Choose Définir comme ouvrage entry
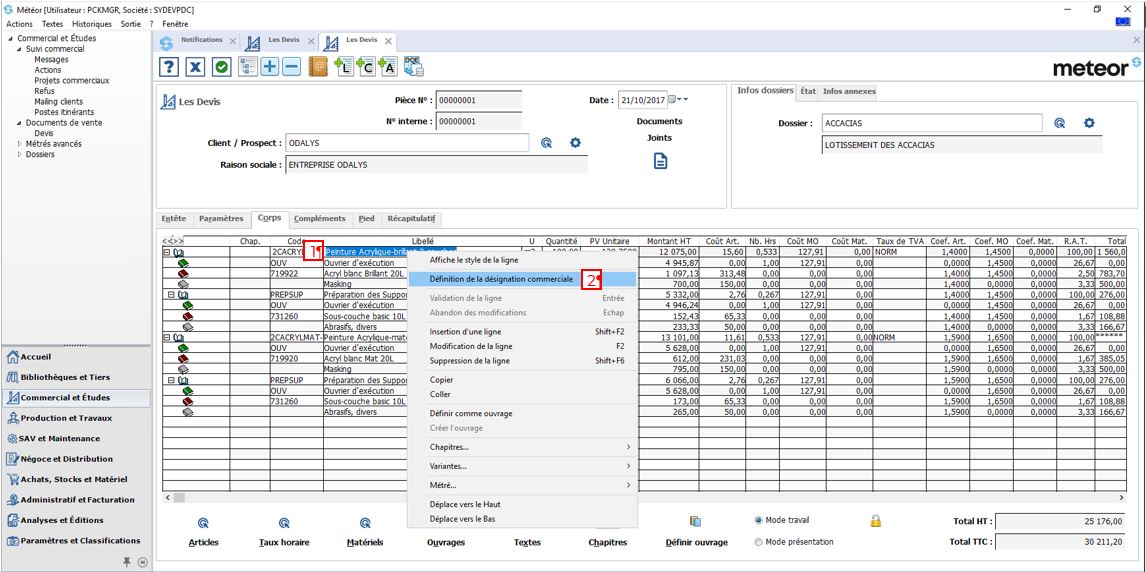This screenshot has width=1146, height=572. [523, 413]
